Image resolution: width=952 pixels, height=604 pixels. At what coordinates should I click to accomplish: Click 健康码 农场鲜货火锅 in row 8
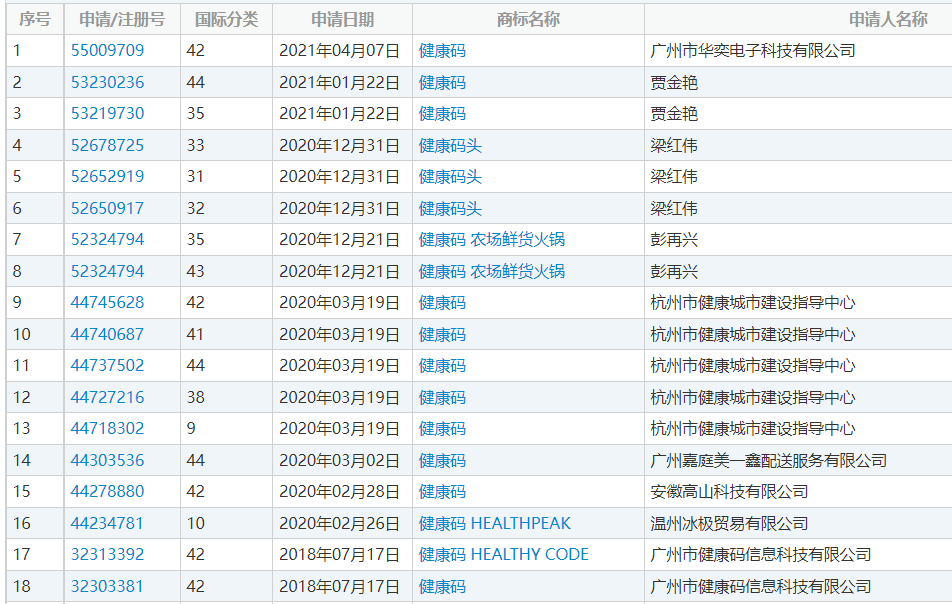coord(492,271)
